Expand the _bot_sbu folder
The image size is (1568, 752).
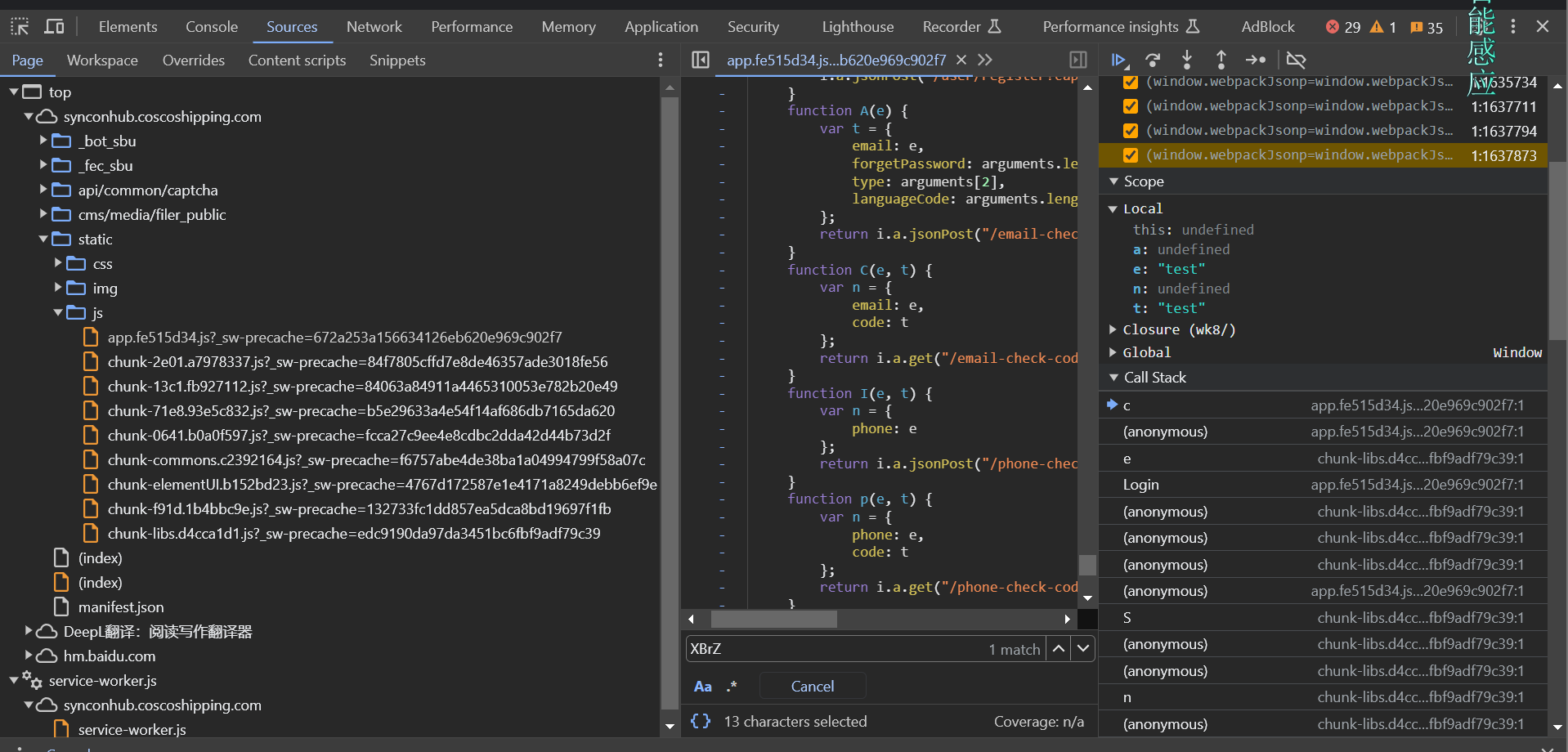point(43,141)
